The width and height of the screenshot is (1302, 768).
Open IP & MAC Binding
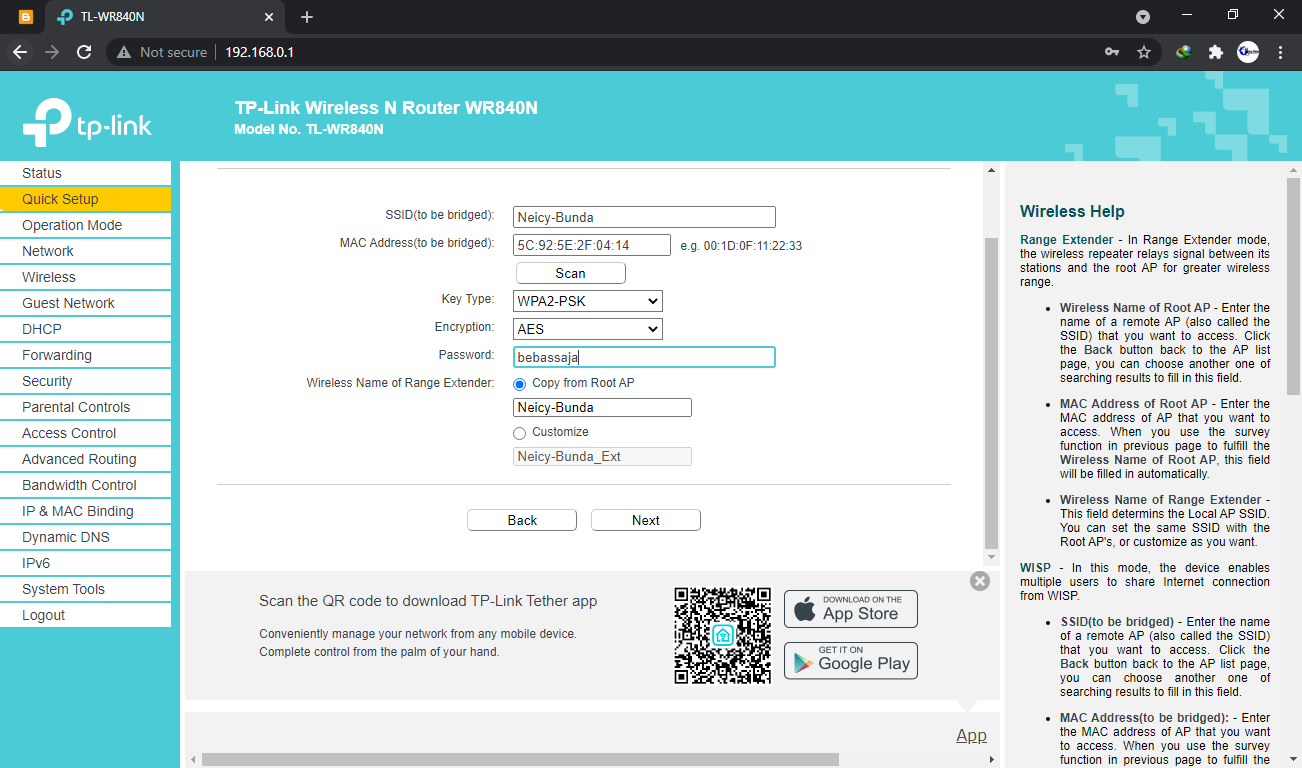(85, 511)
